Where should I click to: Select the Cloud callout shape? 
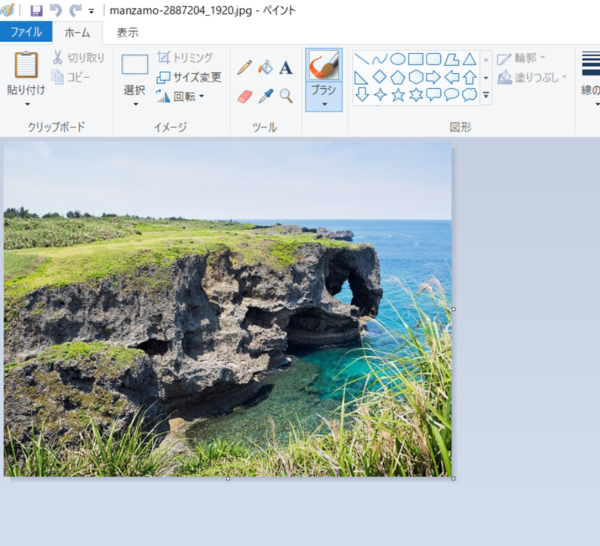click(470, 95)
